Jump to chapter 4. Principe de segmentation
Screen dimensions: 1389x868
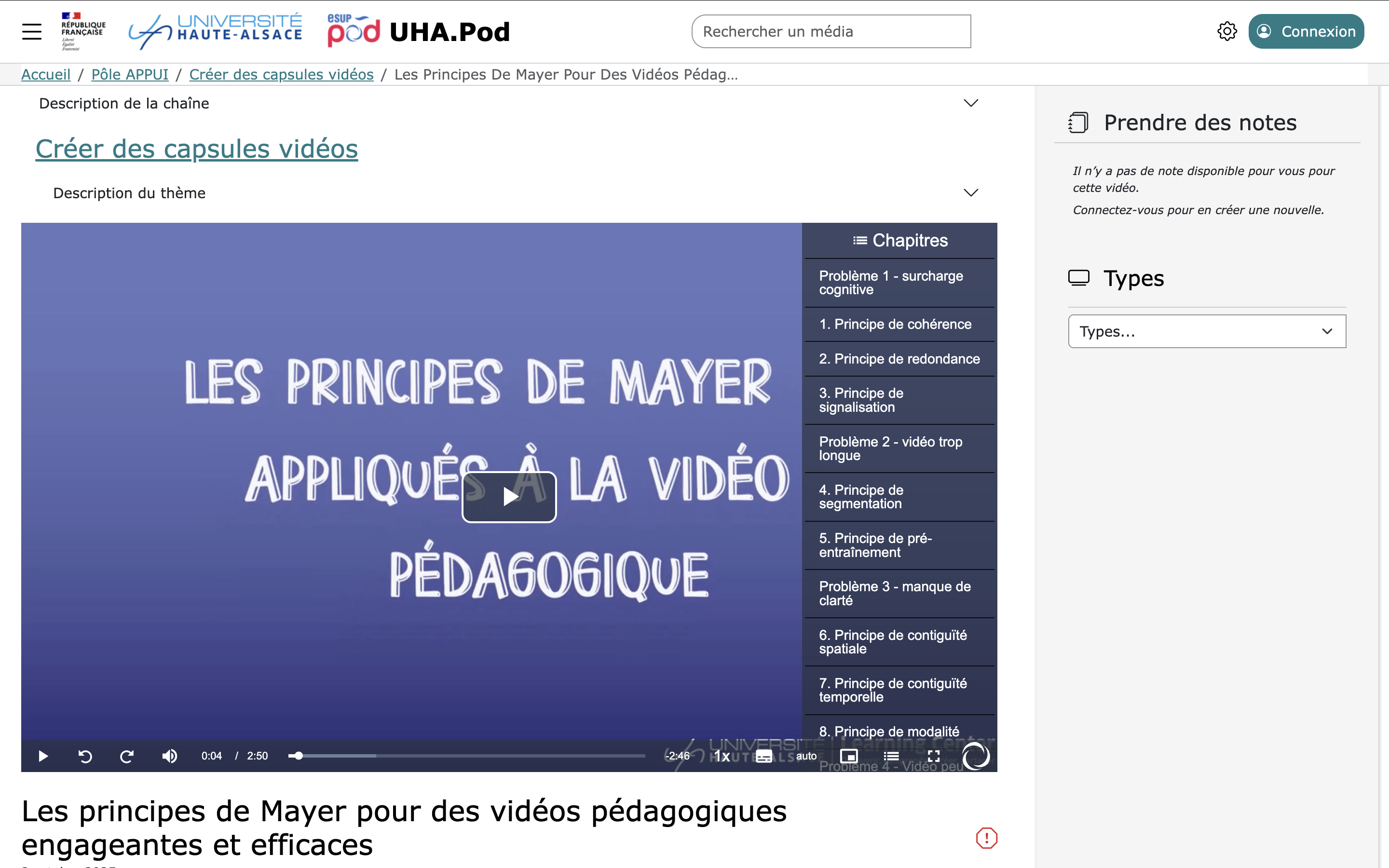click(899, 497)
